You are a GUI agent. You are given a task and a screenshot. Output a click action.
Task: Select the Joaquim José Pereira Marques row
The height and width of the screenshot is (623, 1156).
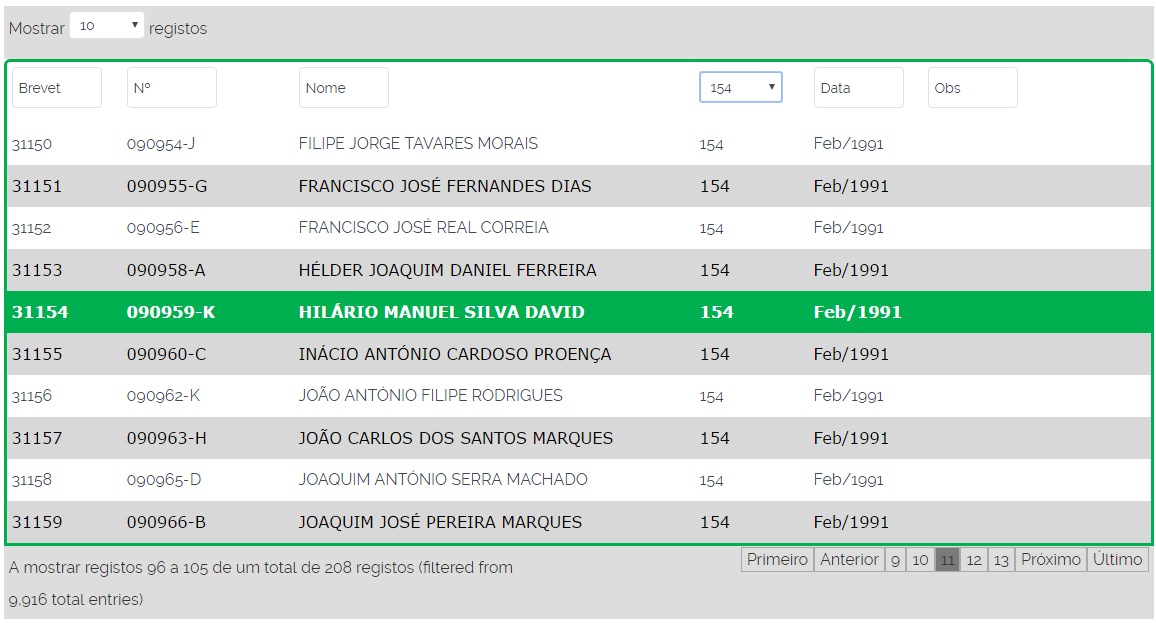click(x=440, y=522)
